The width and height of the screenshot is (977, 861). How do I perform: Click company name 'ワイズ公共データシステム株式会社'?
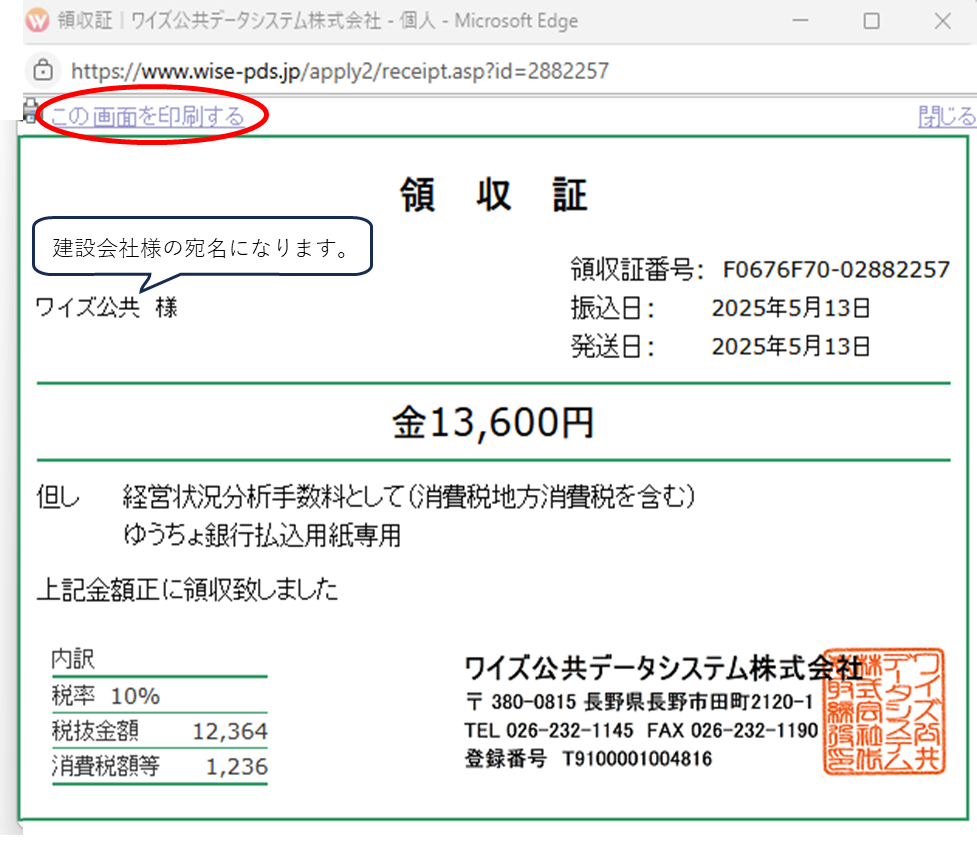(x=664, y=668)
